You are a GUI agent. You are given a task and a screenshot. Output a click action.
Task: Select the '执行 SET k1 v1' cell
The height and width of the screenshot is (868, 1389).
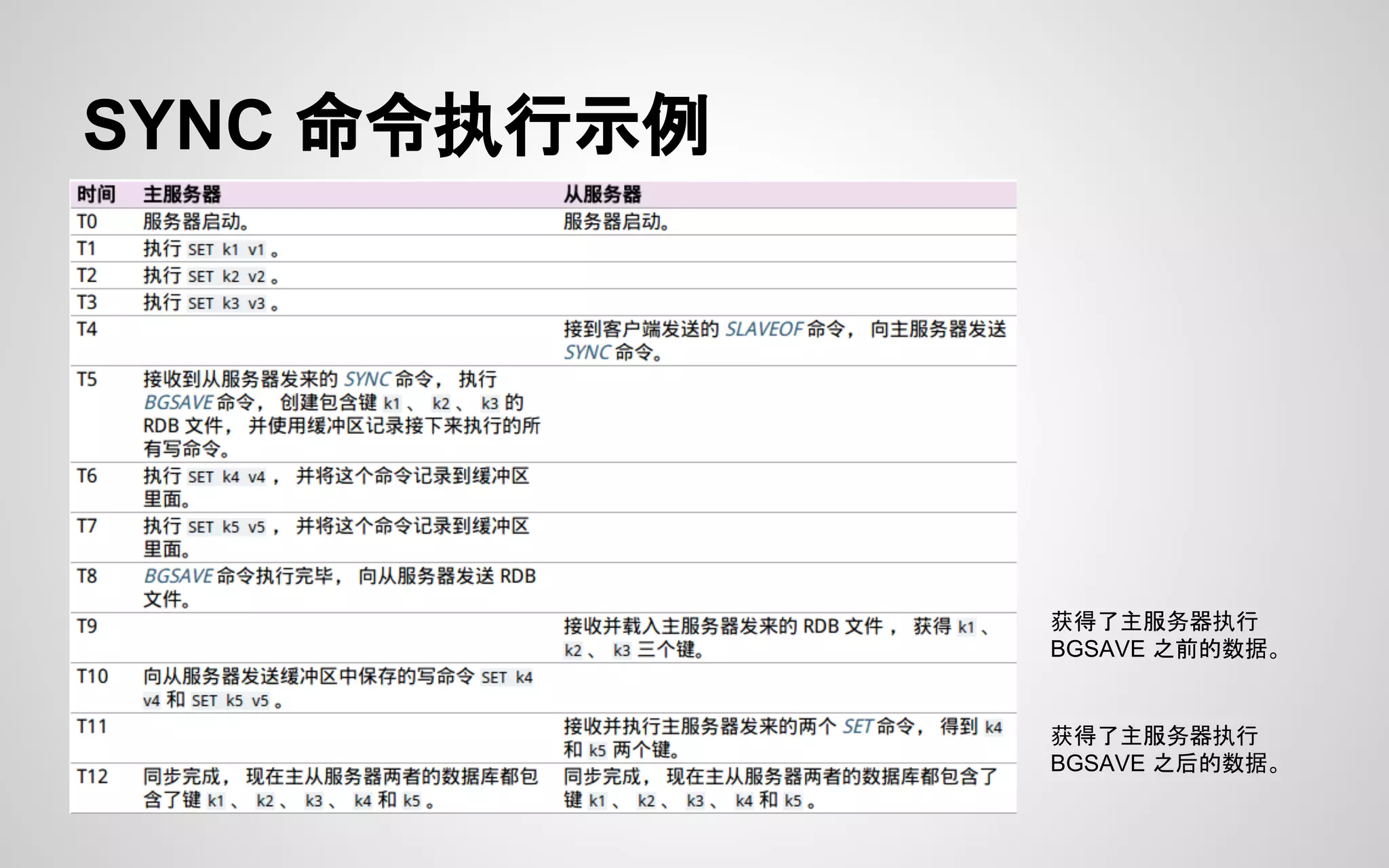[211, 249]
